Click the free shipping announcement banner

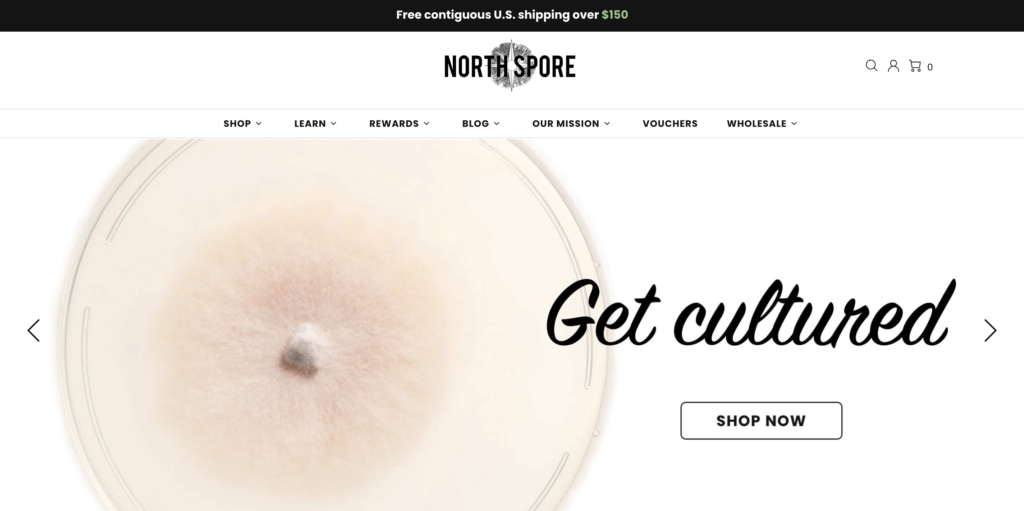(x=512, y=15)
